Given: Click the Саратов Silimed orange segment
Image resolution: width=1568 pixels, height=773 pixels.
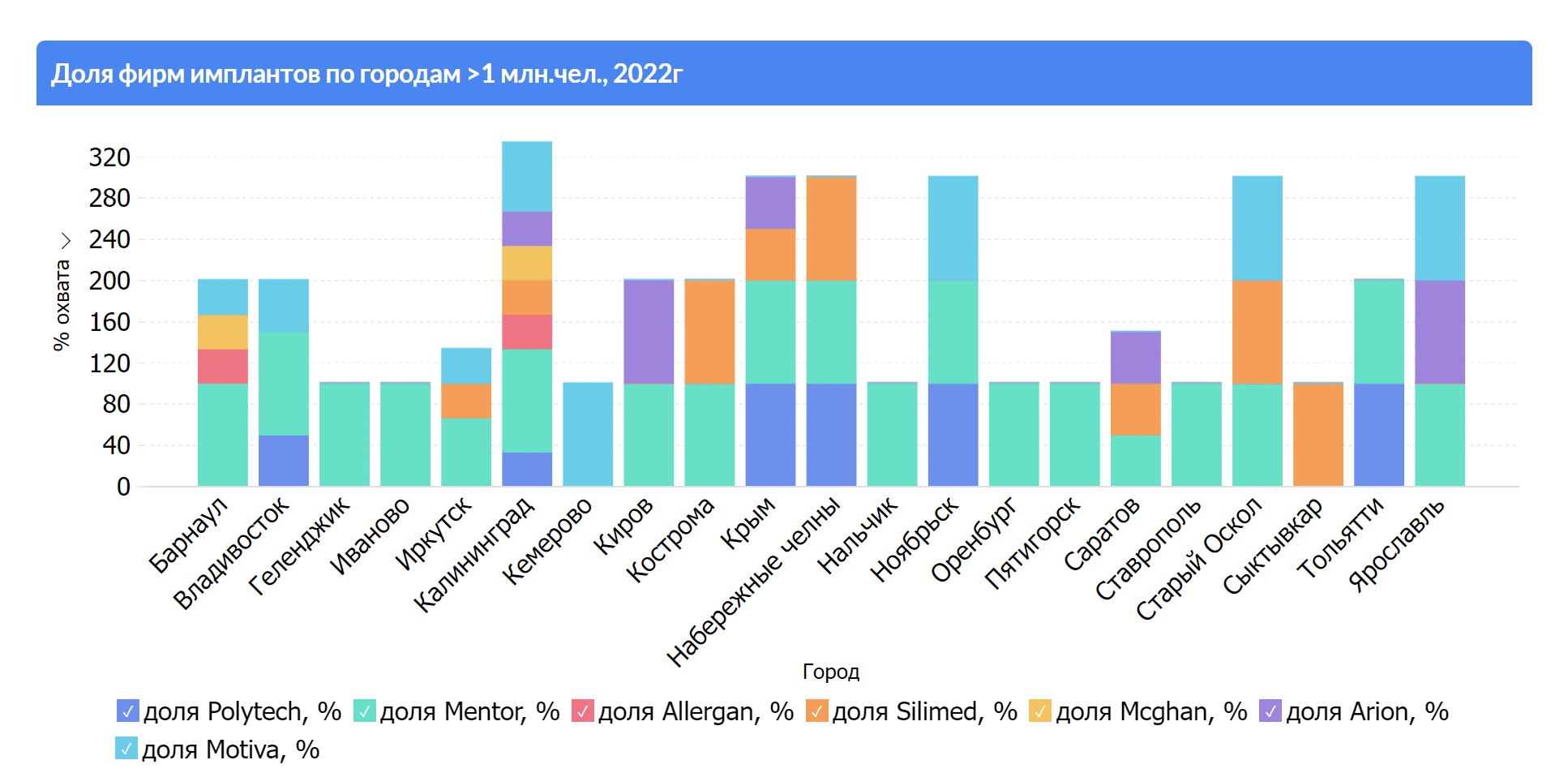Looking at the screenshot, I should (x=1136, y=410).
